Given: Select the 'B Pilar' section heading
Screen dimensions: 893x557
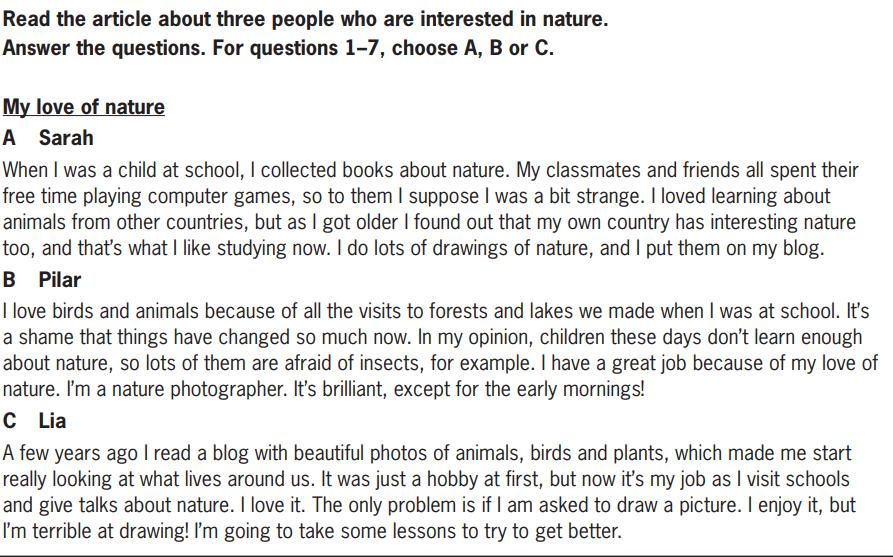Looking at the screenshot, I should 42,280.
